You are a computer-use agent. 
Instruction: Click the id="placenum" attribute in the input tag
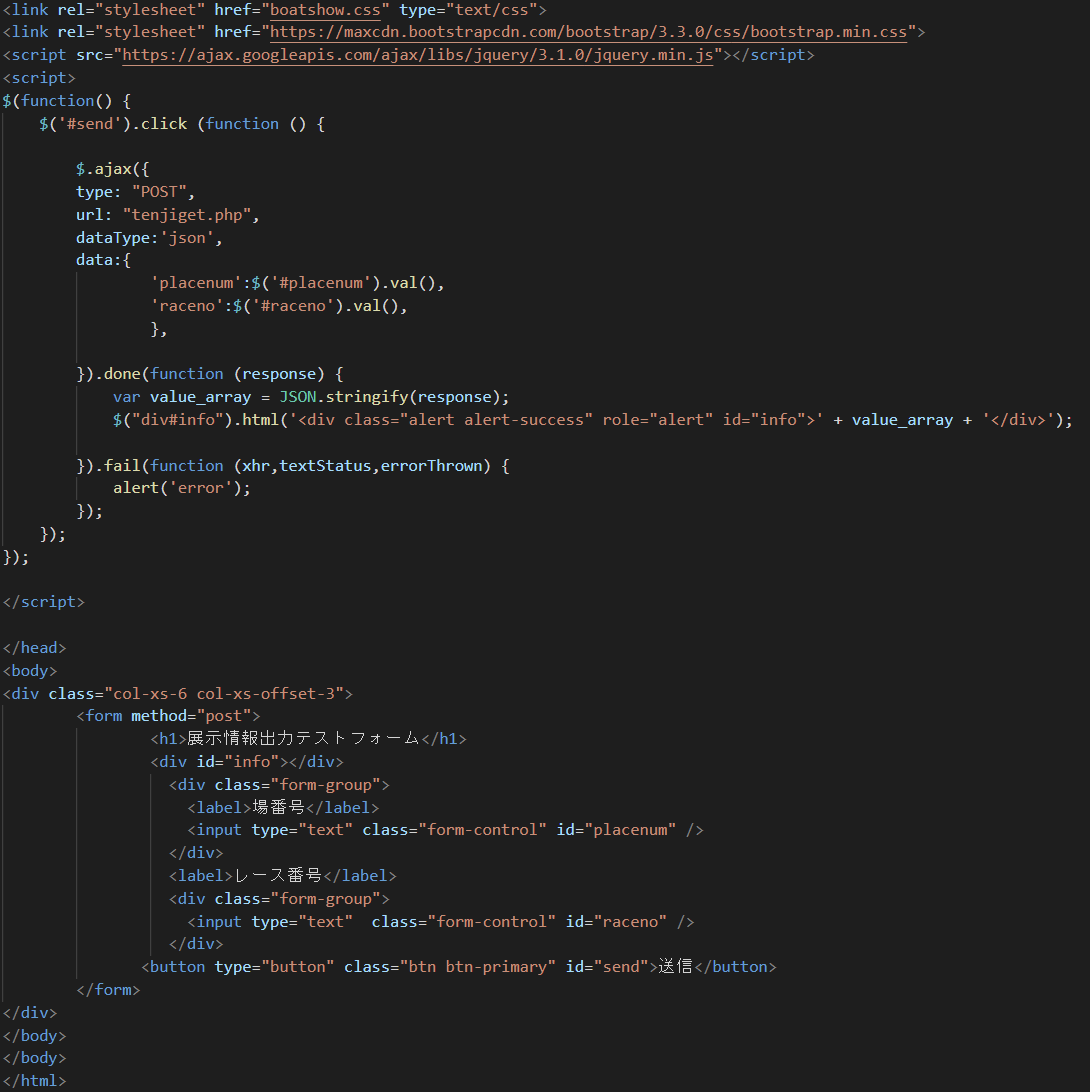click(x=616, y=830)
